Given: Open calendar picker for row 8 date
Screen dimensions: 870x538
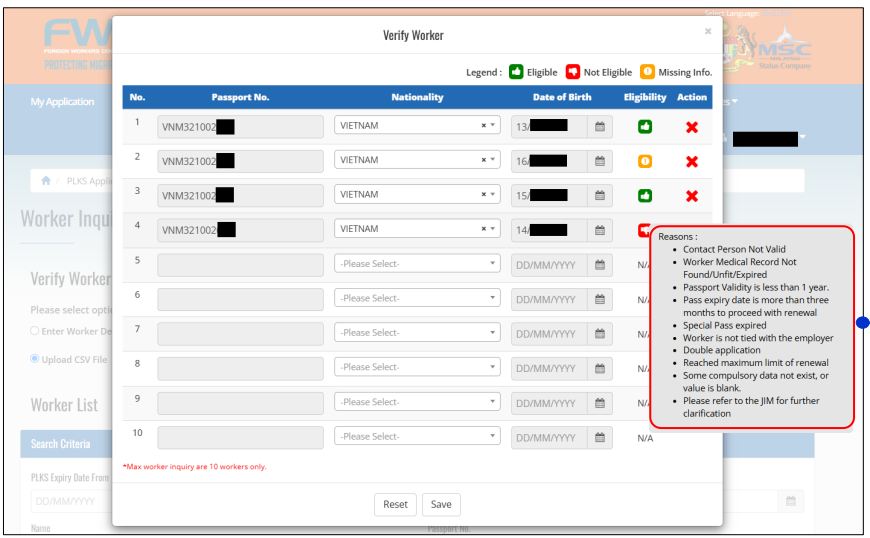Looking at the screenshot, I should point(600,368).
